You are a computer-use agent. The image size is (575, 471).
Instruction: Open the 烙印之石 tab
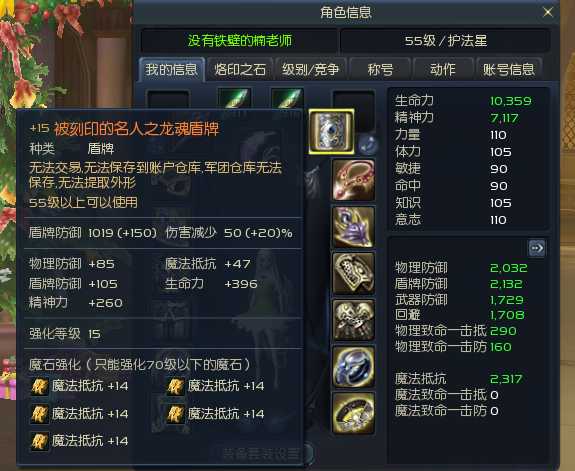[x=240, y=69]
